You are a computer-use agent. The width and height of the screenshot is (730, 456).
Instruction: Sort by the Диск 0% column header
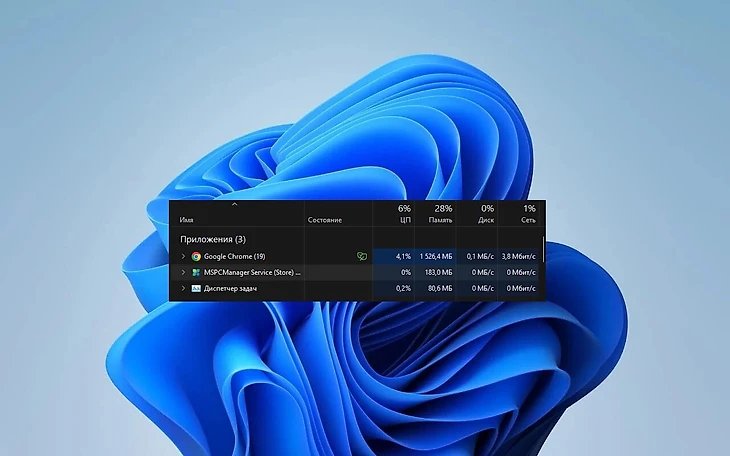pos(476,214)
